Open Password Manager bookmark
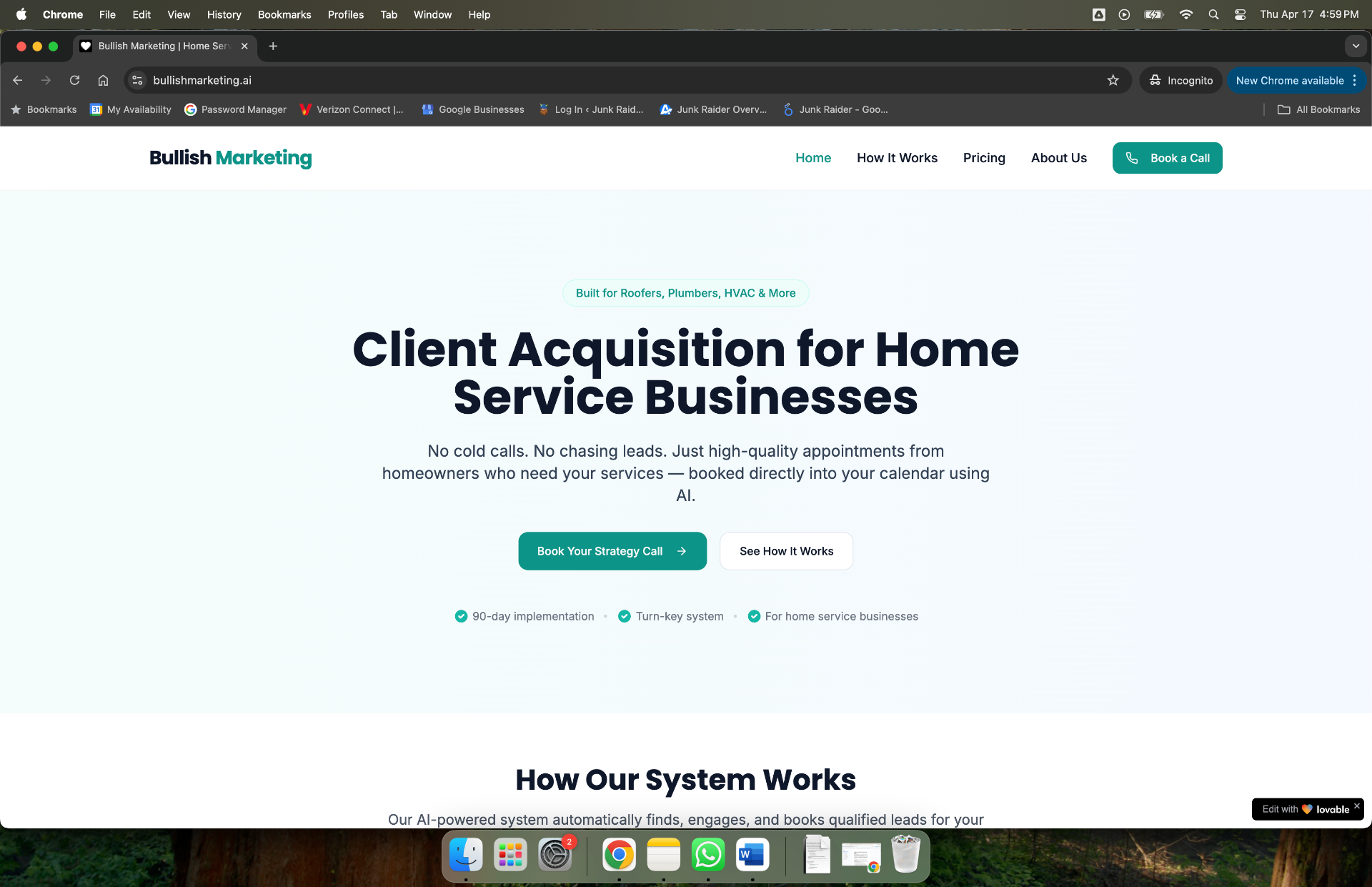Viewport: 1372px width, 887px height. [x=235, y=109]
